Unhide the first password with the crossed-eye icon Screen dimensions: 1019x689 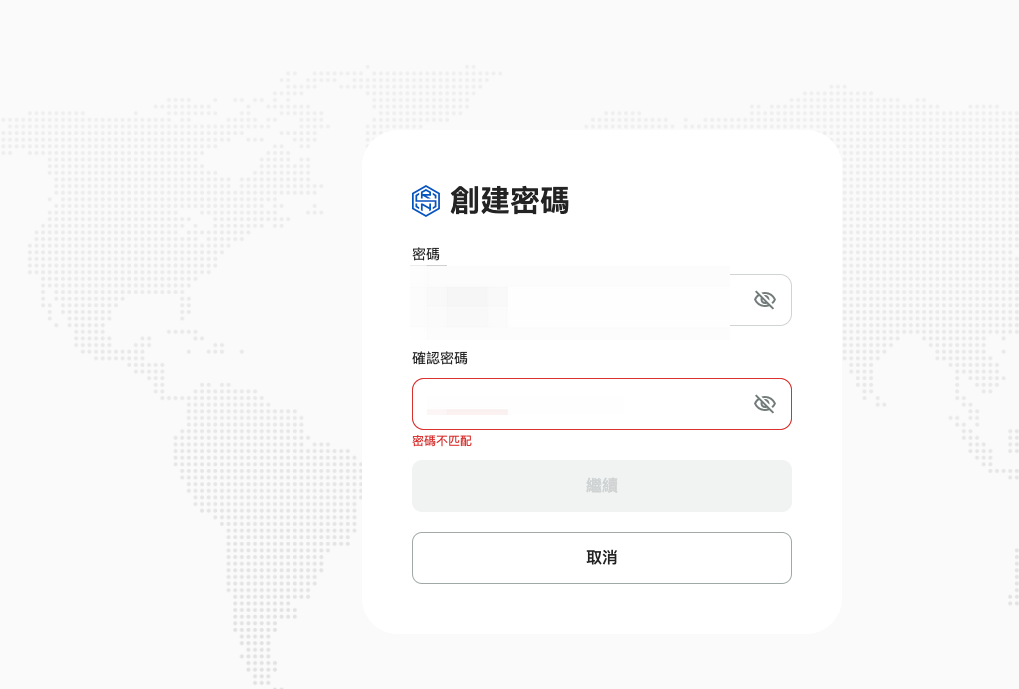pyautogui.click(x=764, y=300)
